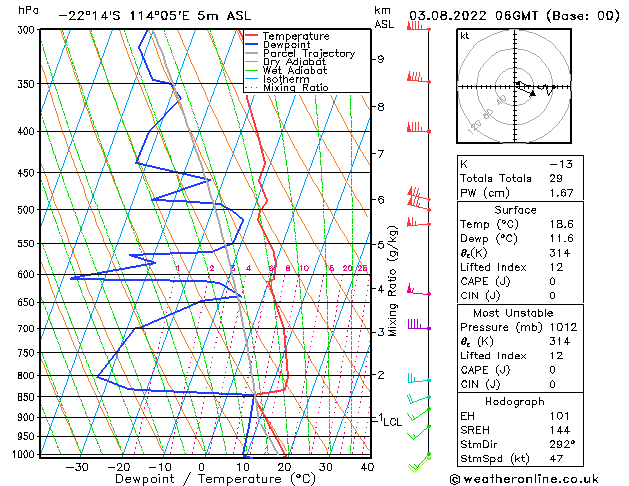Click the 850 hPa pressure axis label
This screenshot has width=629, height=486.
27,397
